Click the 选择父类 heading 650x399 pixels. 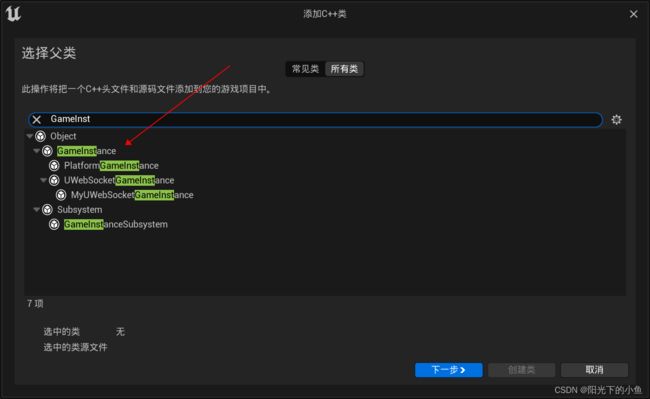click(x=49, y=53)
